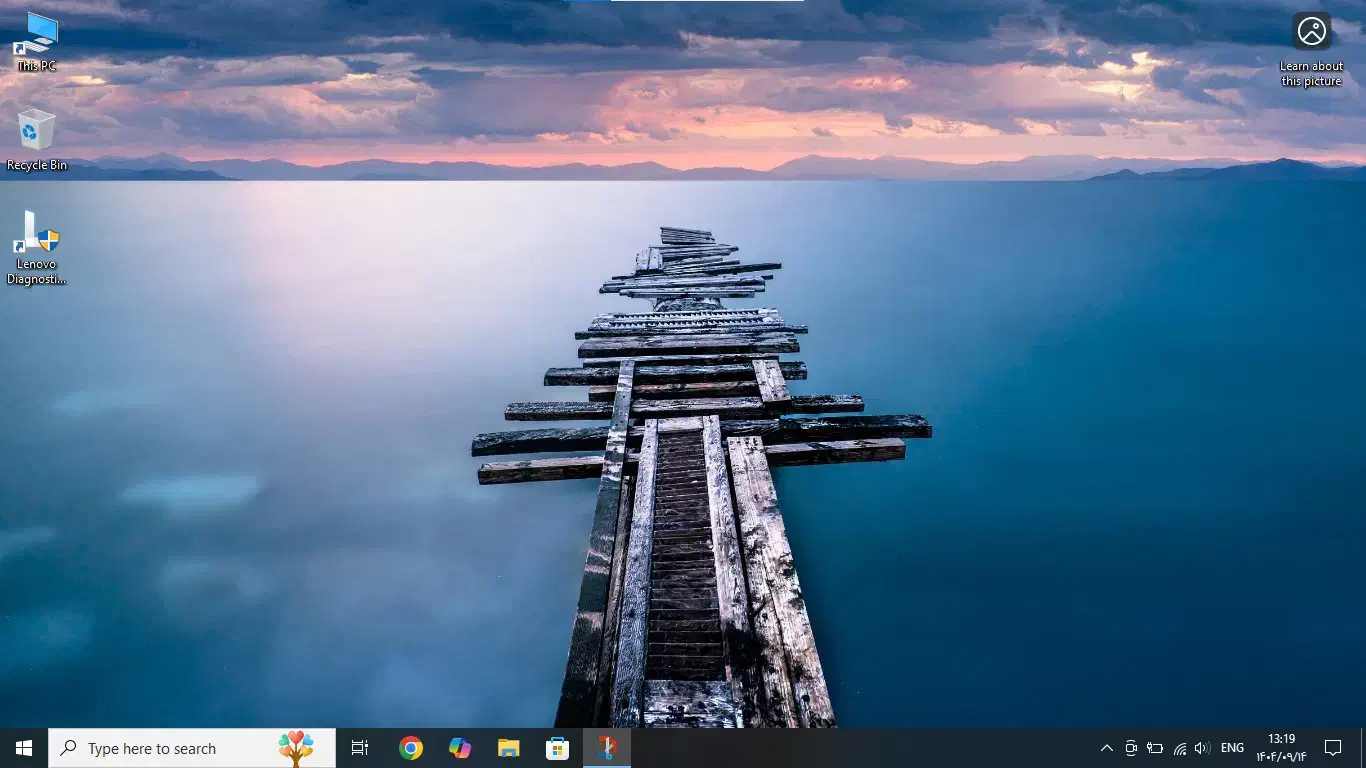Launch Microsoft Copilot from the taskbar

pyautogui.click(x=459, y=747)
